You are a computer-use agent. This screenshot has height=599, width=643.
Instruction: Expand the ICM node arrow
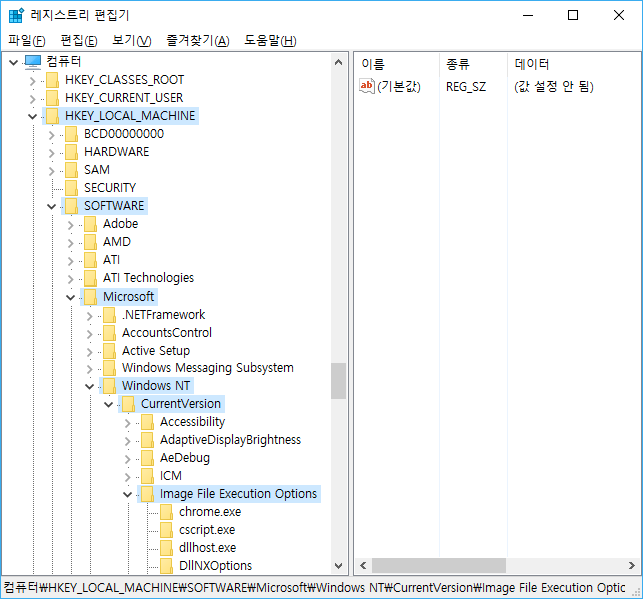(128, 477)
